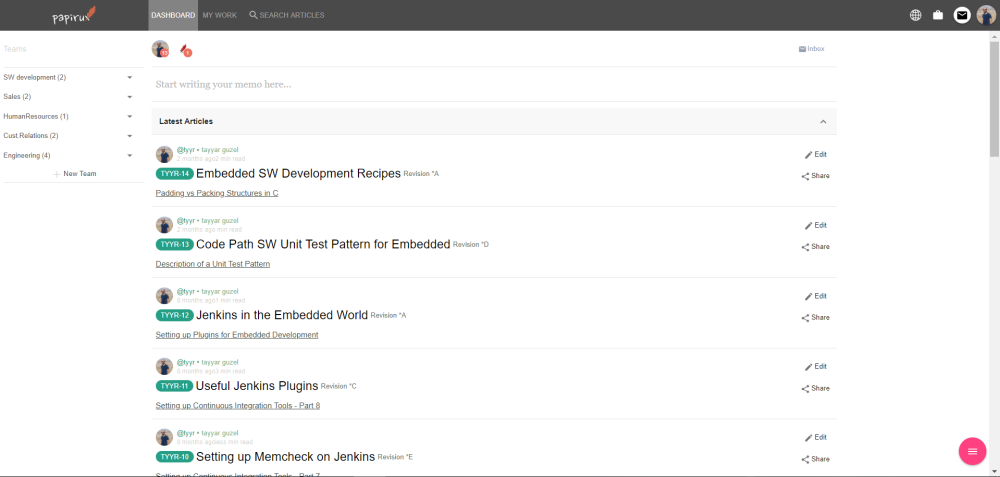Click the memo writing input field
Image resolution: width=1000 pixels, height=477 pixels.
click(x=490, y=84)
